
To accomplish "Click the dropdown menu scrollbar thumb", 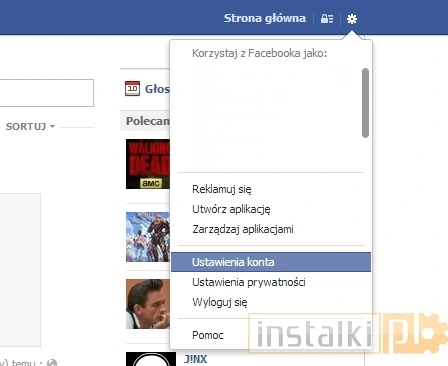I will click(365, 103).
